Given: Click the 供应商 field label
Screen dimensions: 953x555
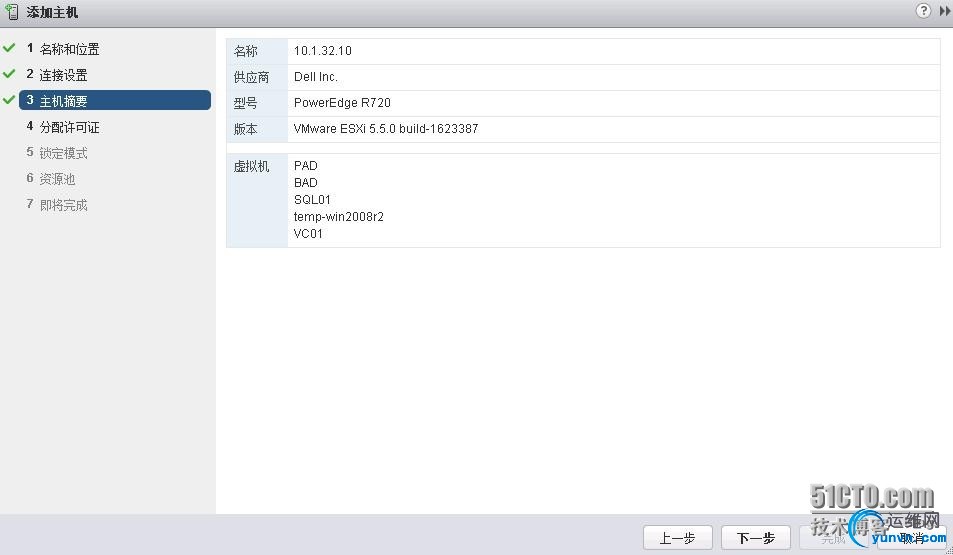Looking at the screenshot, I should pos(251,77).
